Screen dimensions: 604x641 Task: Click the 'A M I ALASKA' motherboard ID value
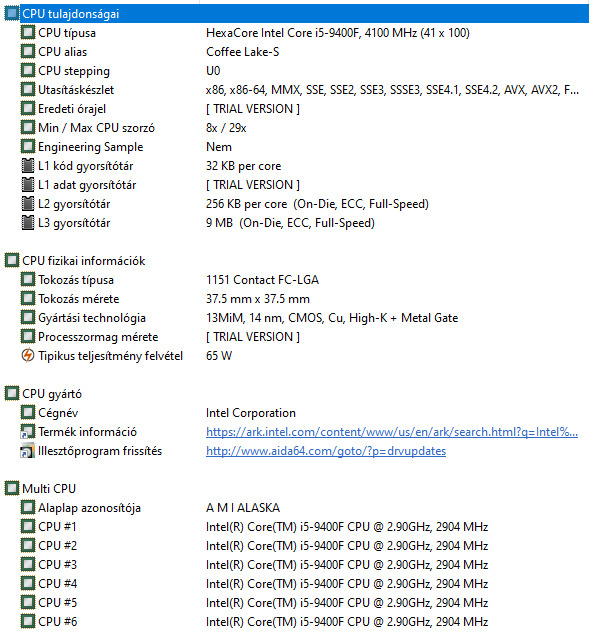(x=243, y=508)
